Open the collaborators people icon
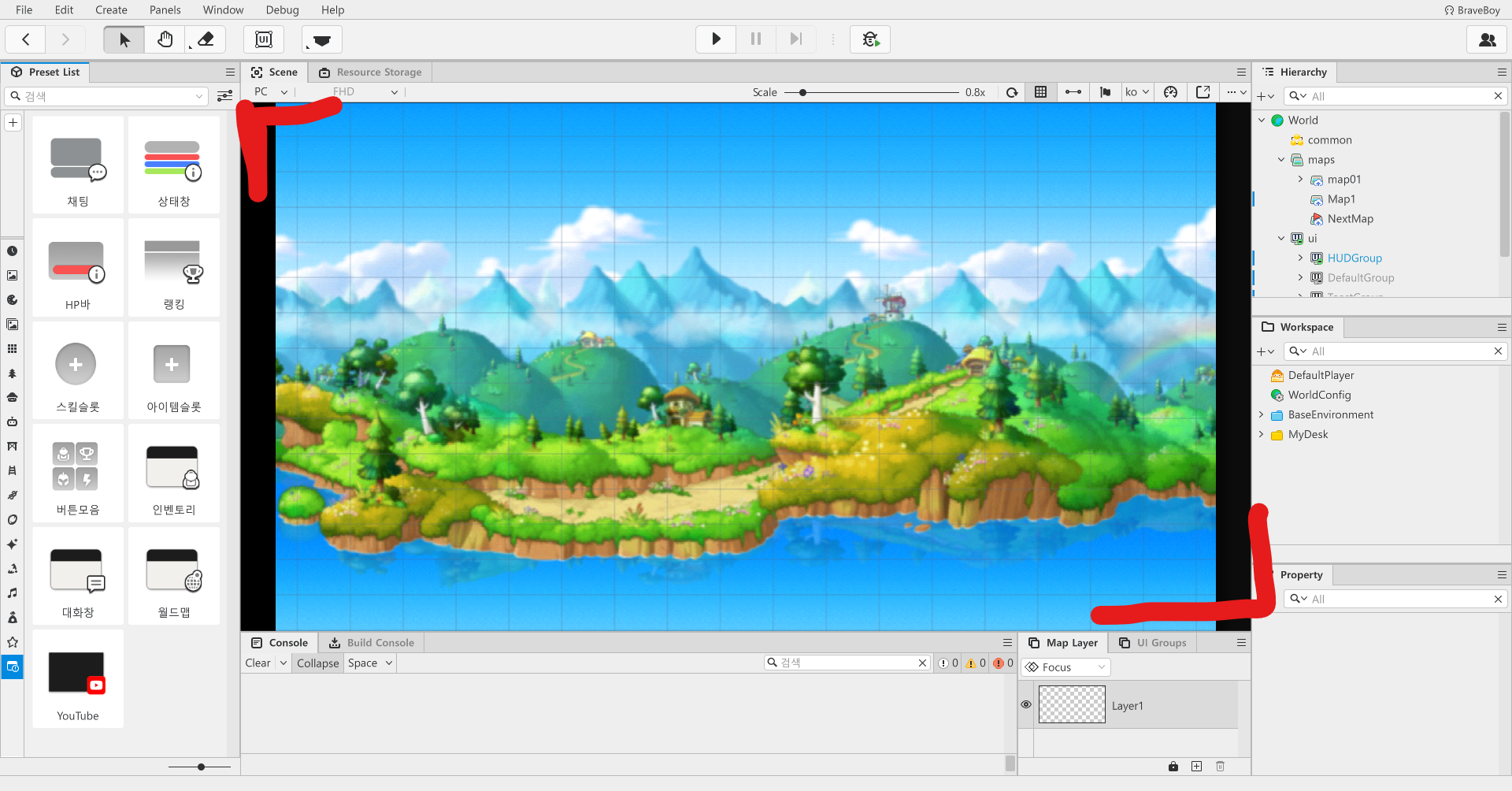 1487,39
